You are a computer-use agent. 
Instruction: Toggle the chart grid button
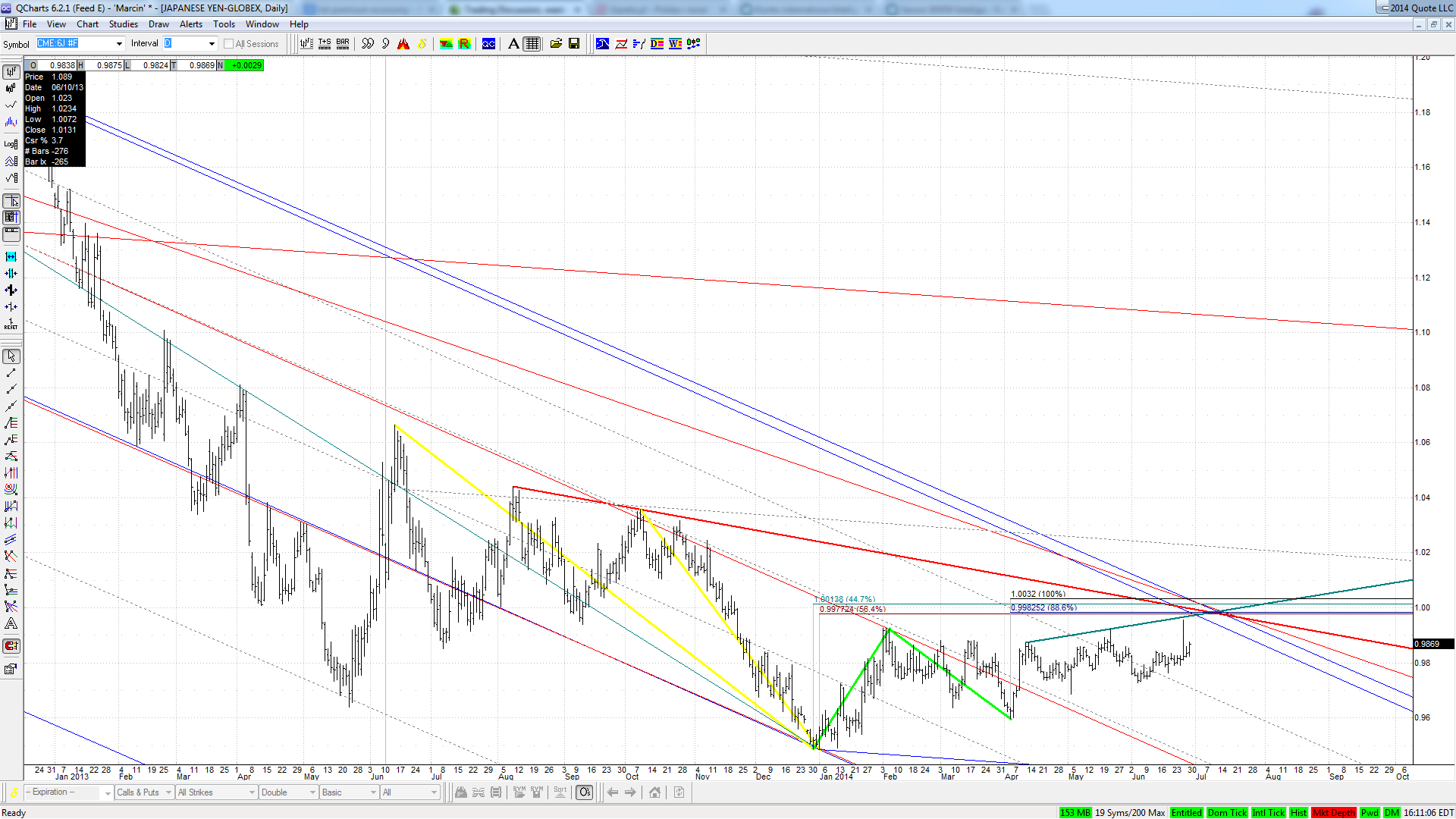[532, 44]
